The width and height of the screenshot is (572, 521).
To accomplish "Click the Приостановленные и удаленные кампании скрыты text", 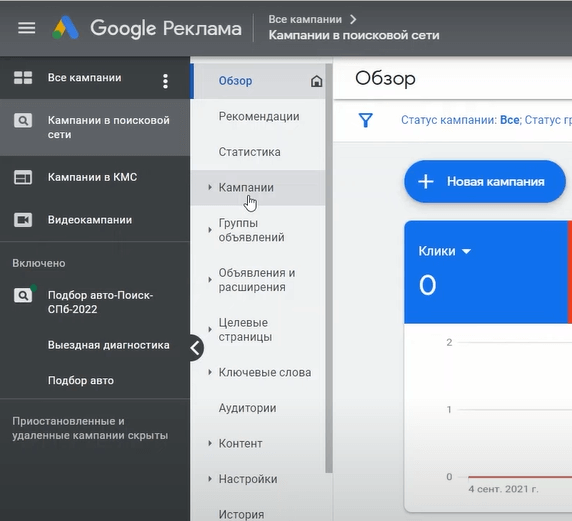I will point(90,428).
